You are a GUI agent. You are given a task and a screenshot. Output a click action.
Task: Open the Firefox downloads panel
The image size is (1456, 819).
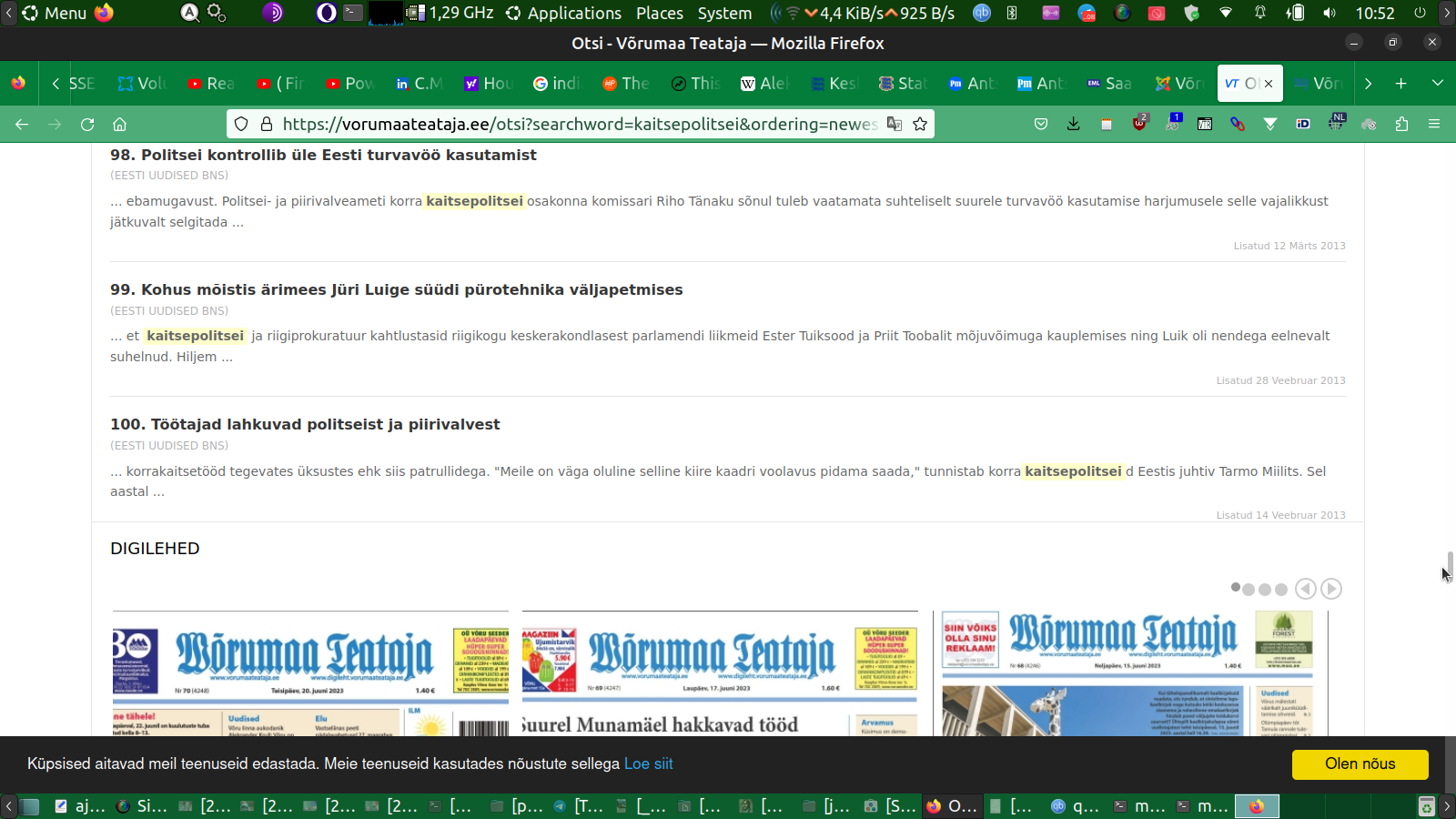click(1074, 124)
